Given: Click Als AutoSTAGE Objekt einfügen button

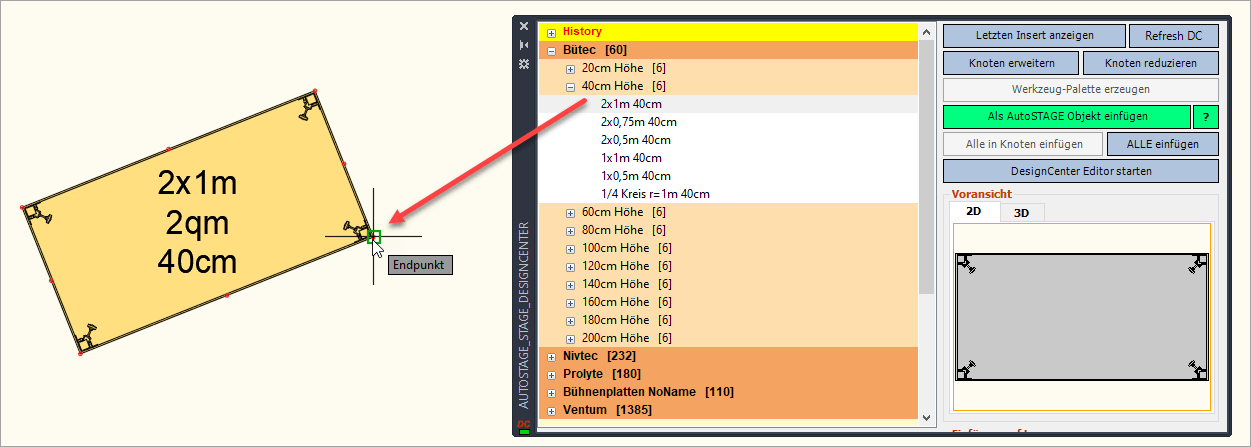Looking at the screenshot, I should (1066, 117).
